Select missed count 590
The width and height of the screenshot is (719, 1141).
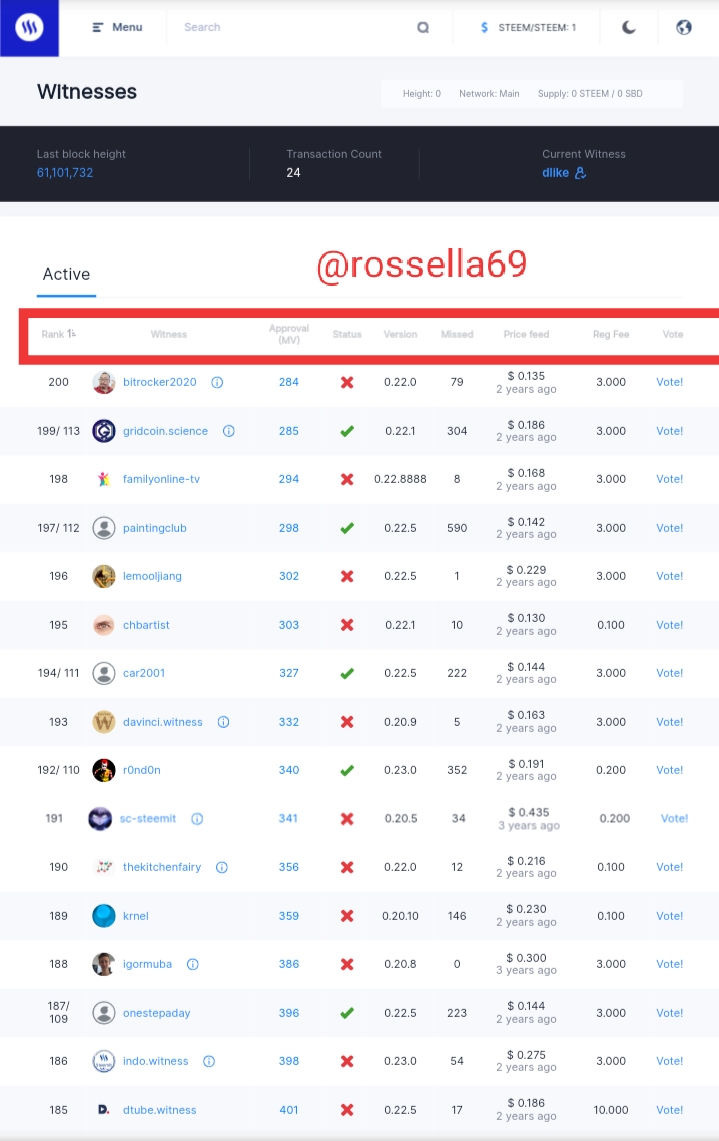click(x=457, y=528)
